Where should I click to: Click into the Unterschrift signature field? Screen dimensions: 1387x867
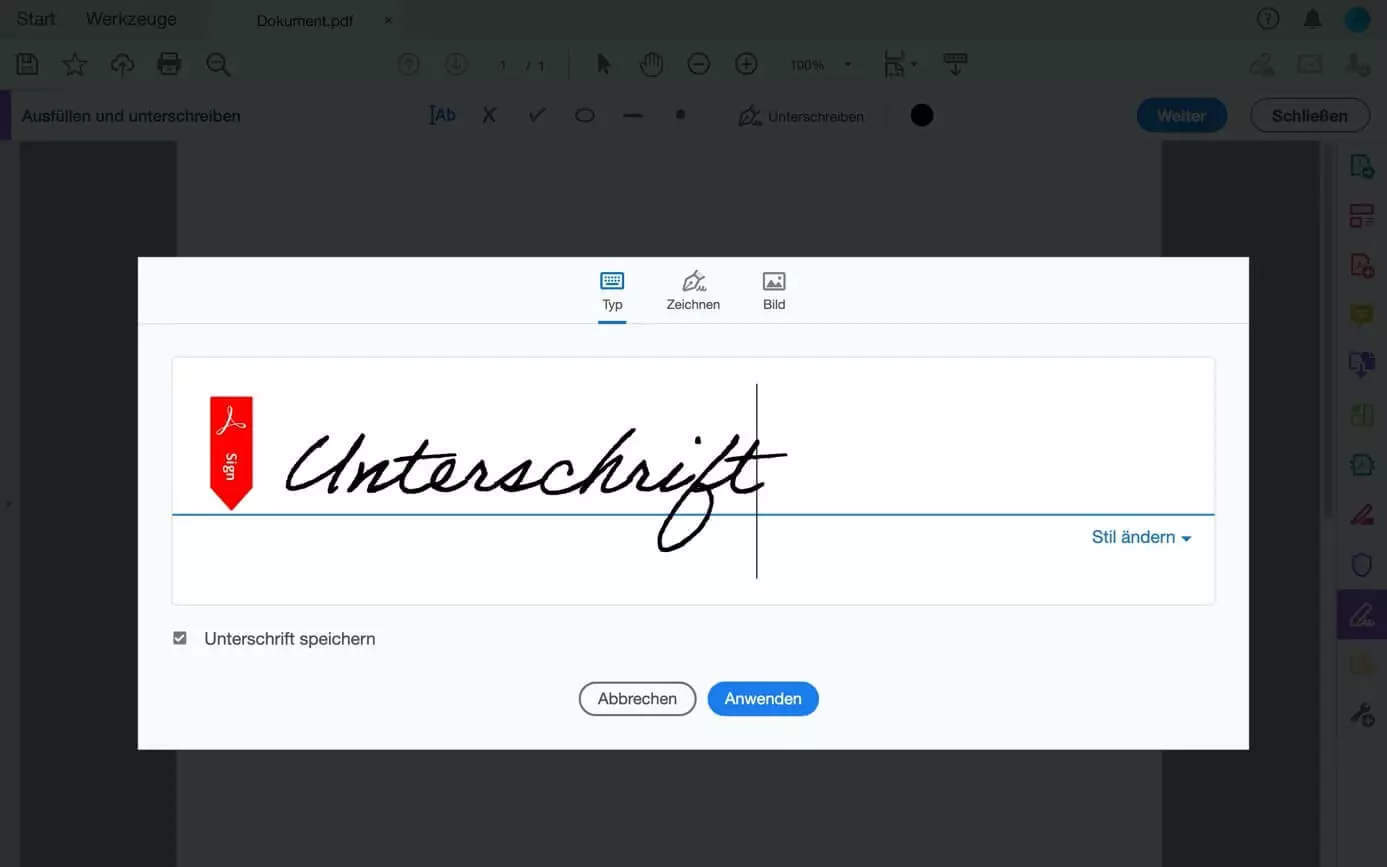(x=693, y=480)
